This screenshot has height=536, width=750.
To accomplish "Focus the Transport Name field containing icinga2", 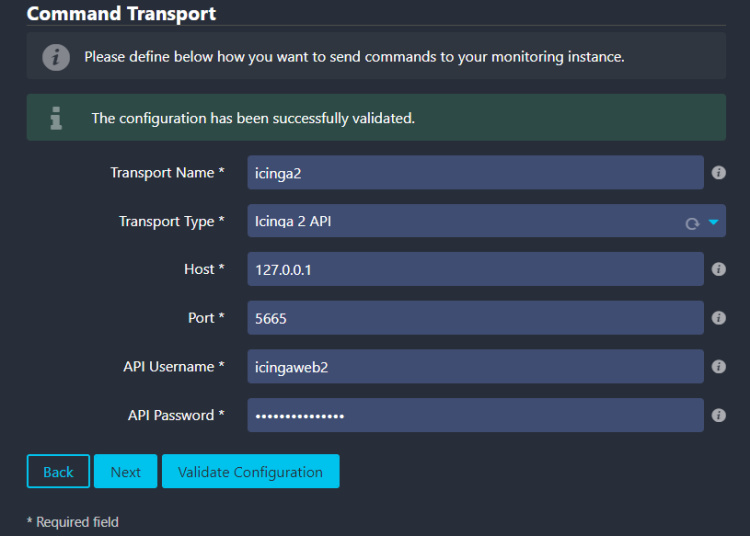I will (x=475, y=173).
